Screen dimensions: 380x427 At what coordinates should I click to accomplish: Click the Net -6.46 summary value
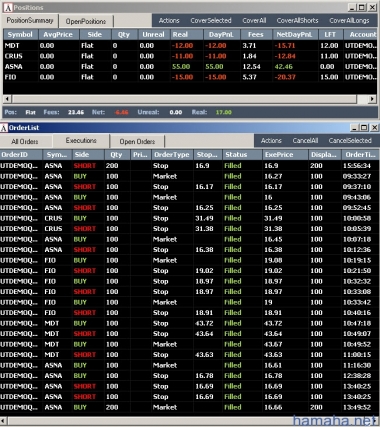click(121, 112)
